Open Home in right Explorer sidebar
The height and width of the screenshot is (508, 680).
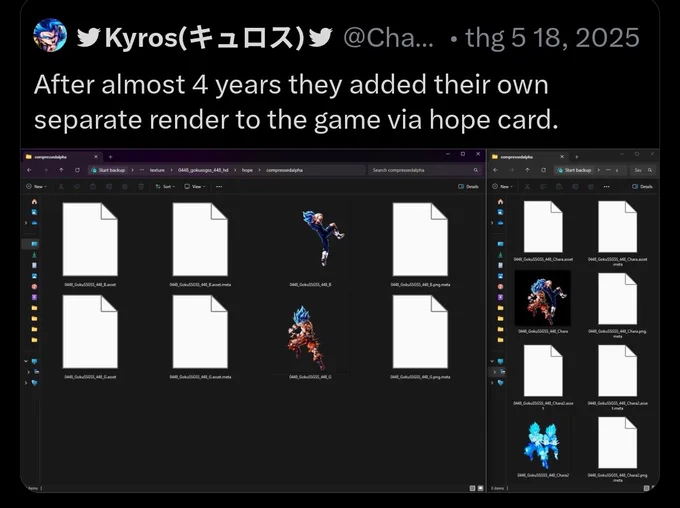500,202
